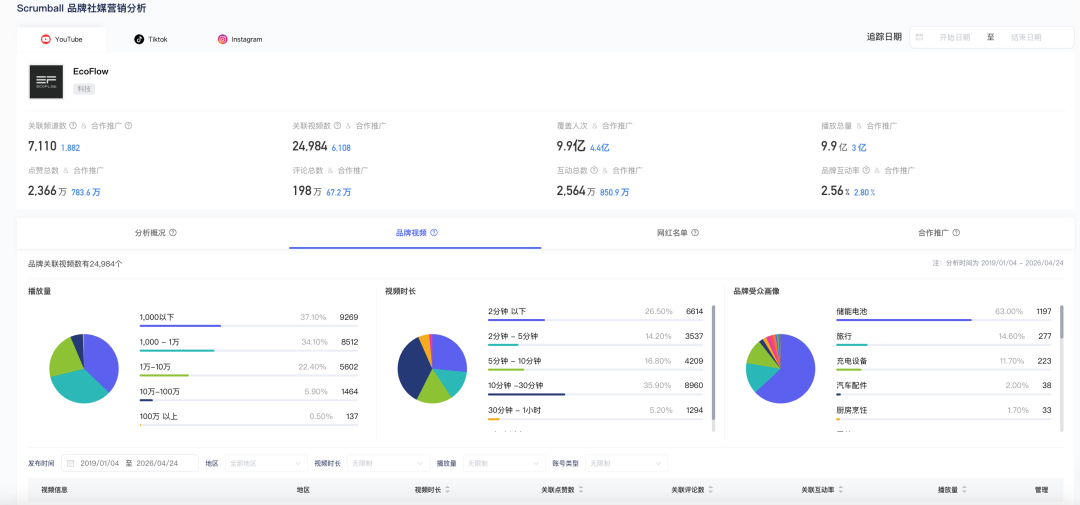Click the 汽车配件 audience row
The height and width of the screenshot is (505, 1080).
(944, 388)
